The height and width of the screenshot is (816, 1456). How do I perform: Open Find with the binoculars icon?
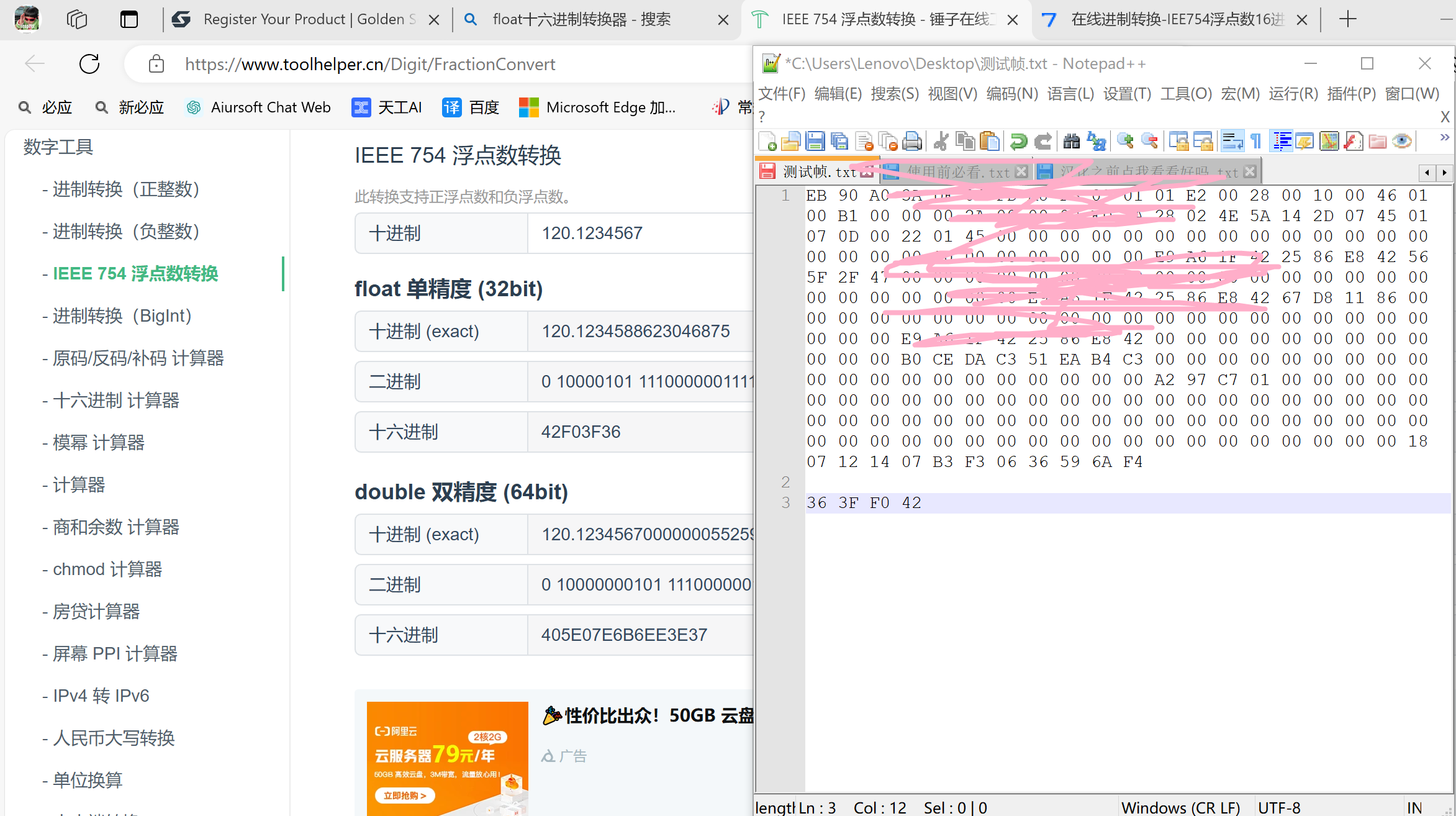[x=1072, y=142]
